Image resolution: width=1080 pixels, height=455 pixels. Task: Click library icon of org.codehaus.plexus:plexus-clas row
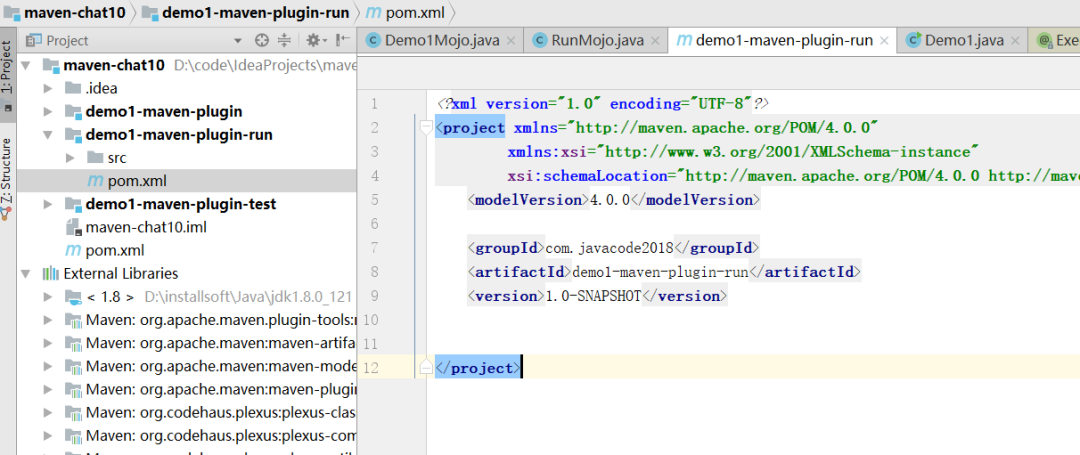pos(73,413)
